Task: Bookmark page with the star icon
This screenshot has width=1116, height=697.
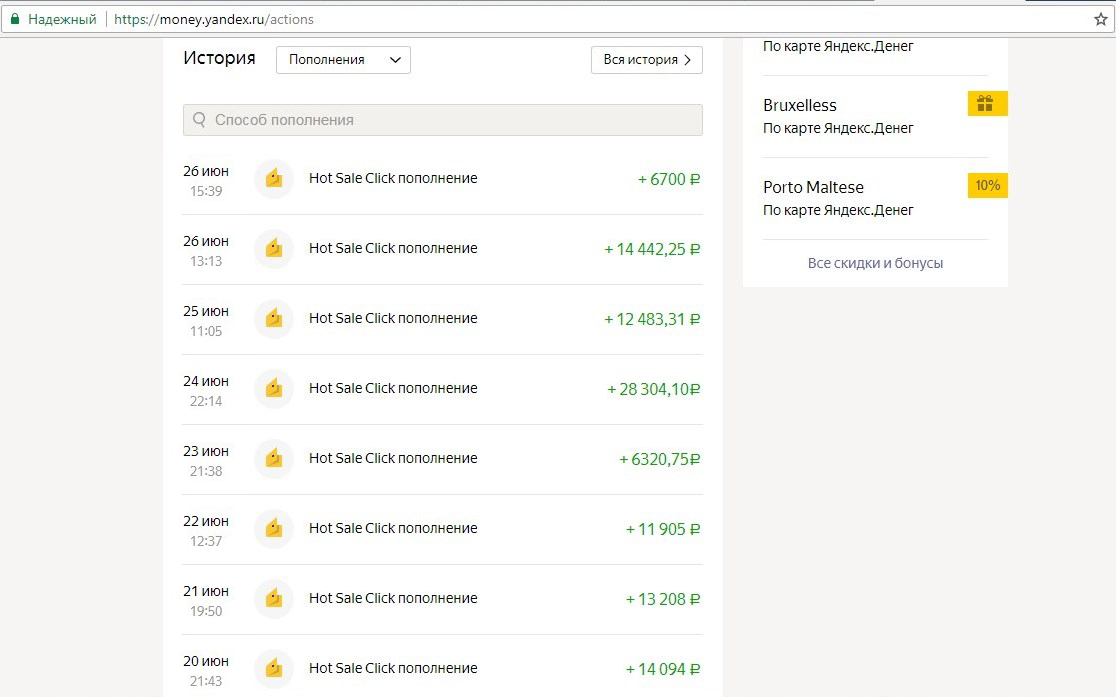Action: coord(1101,19)
